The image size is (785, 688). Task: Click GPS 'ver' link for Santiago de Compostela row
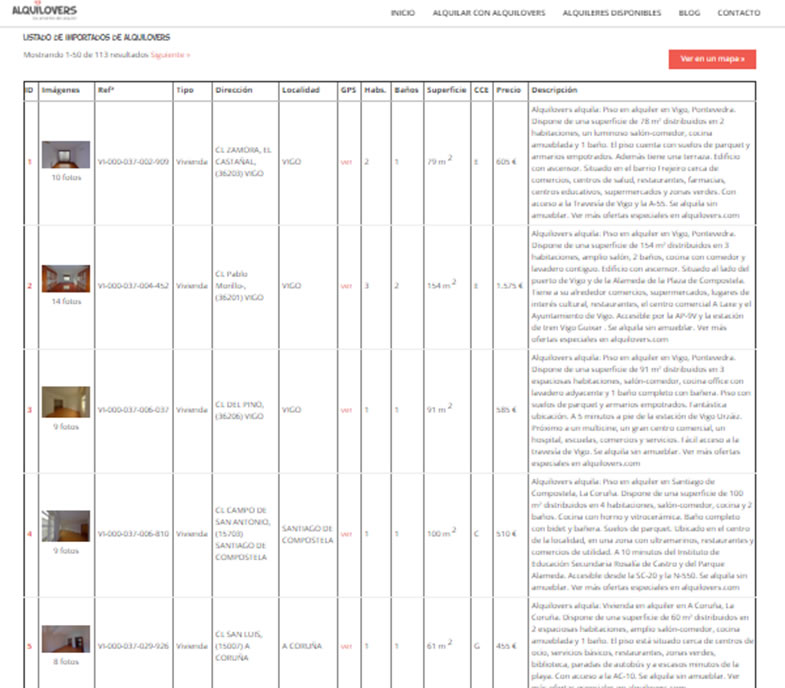pos(346,534)
